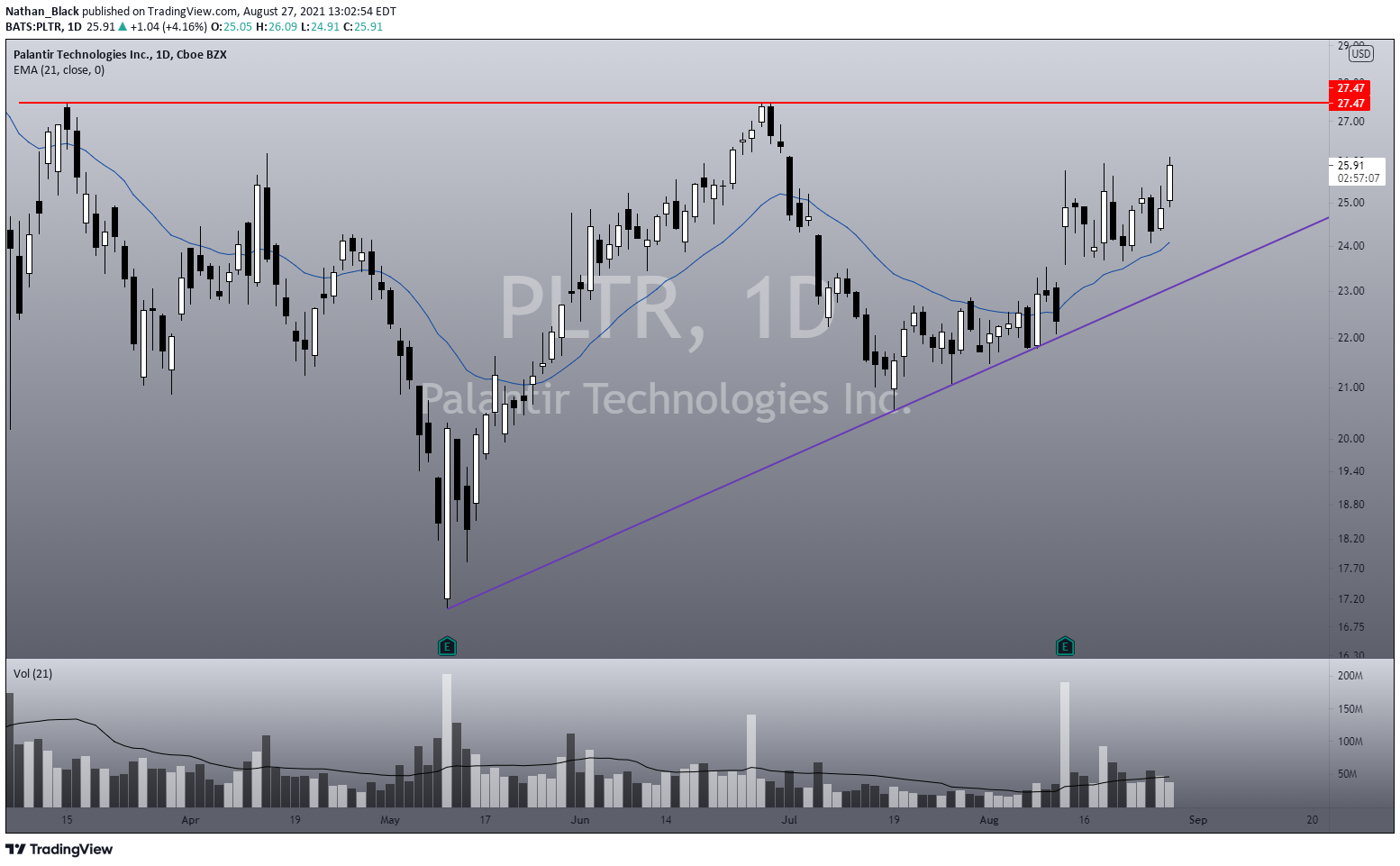
Task: Click the 27.00 price axis label
Action: coord(1350,121)
